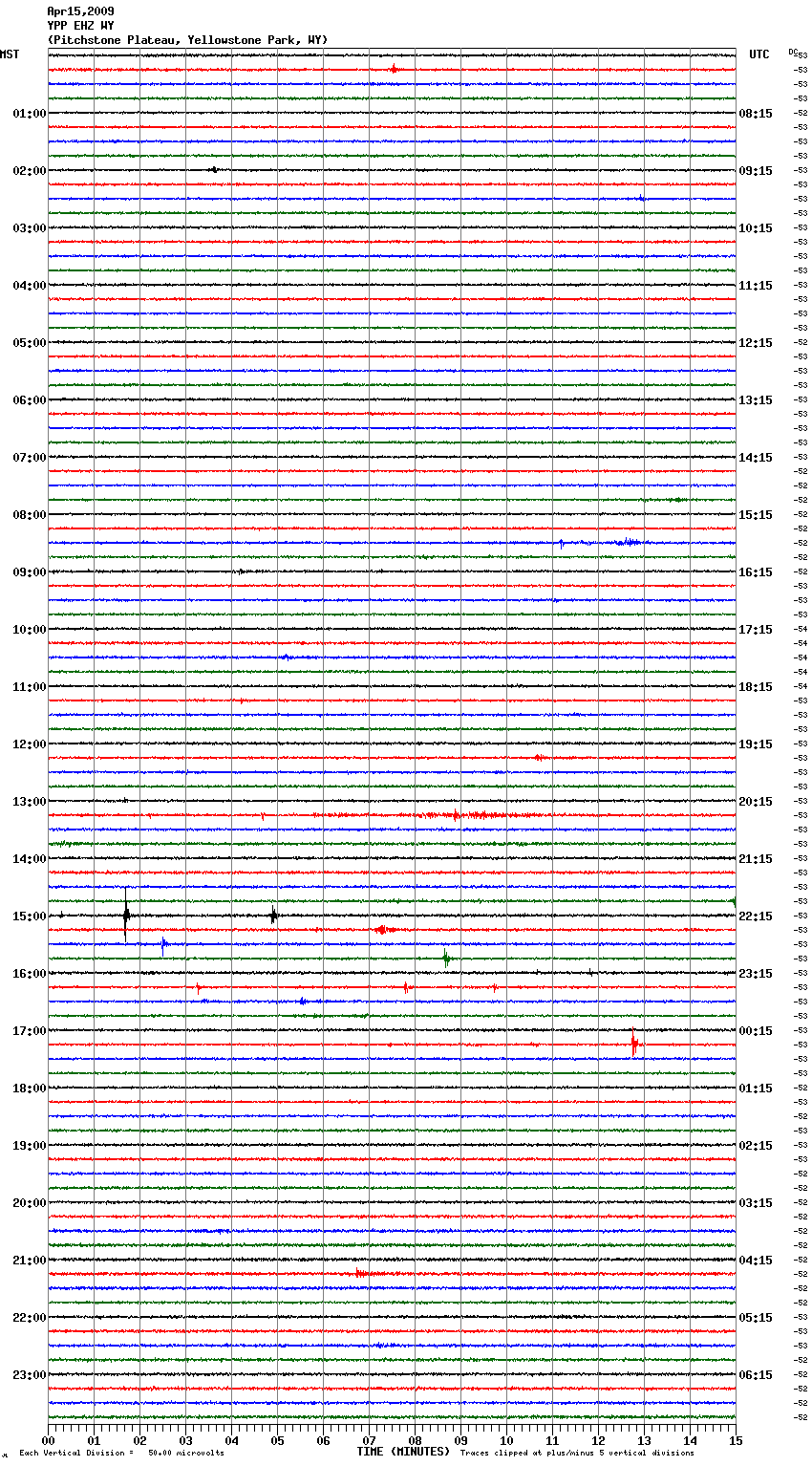812x1466 pixels.
Task: Click the 11:00 MST time label
Action: tap(29, 687)
